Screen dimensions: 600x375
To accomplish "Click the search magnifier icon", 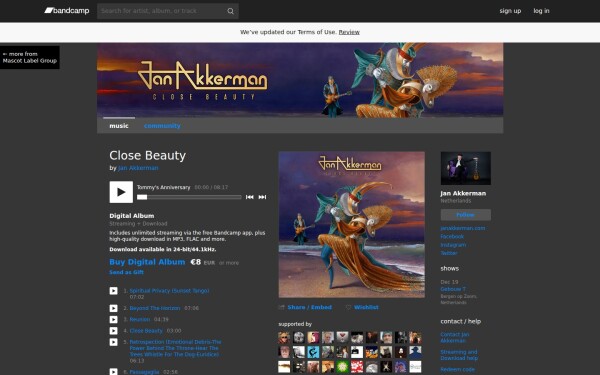I will click(x=230, y=11).
